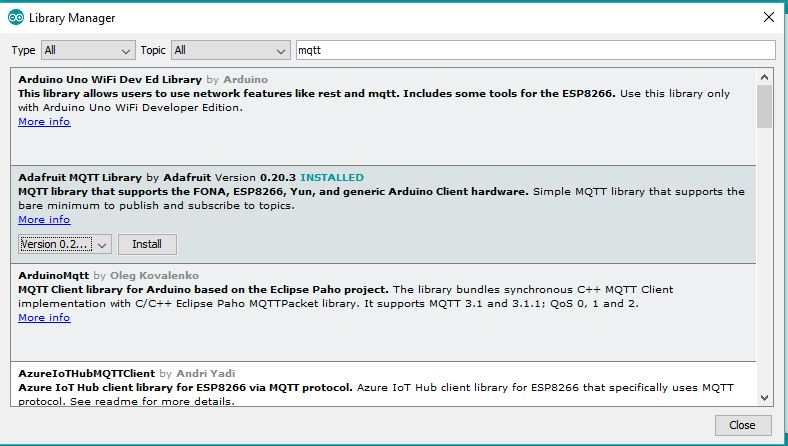Image resolution: width=788 pixels, height=446 pixels.
Task: Open the Topic filter dropdown
Action: 231,50
